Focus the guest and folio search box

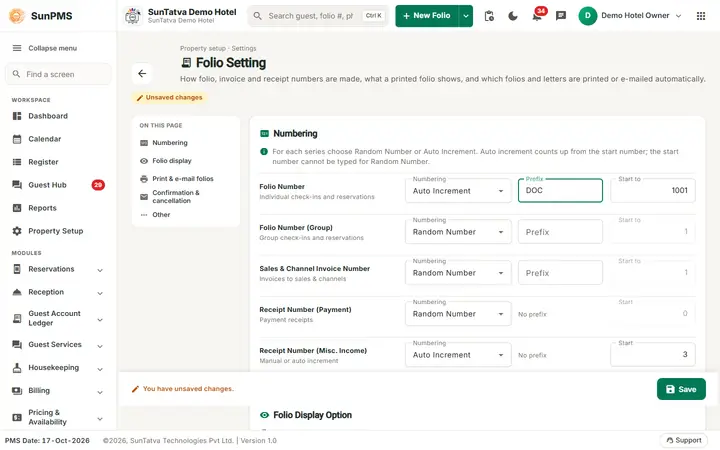point(318,16)
